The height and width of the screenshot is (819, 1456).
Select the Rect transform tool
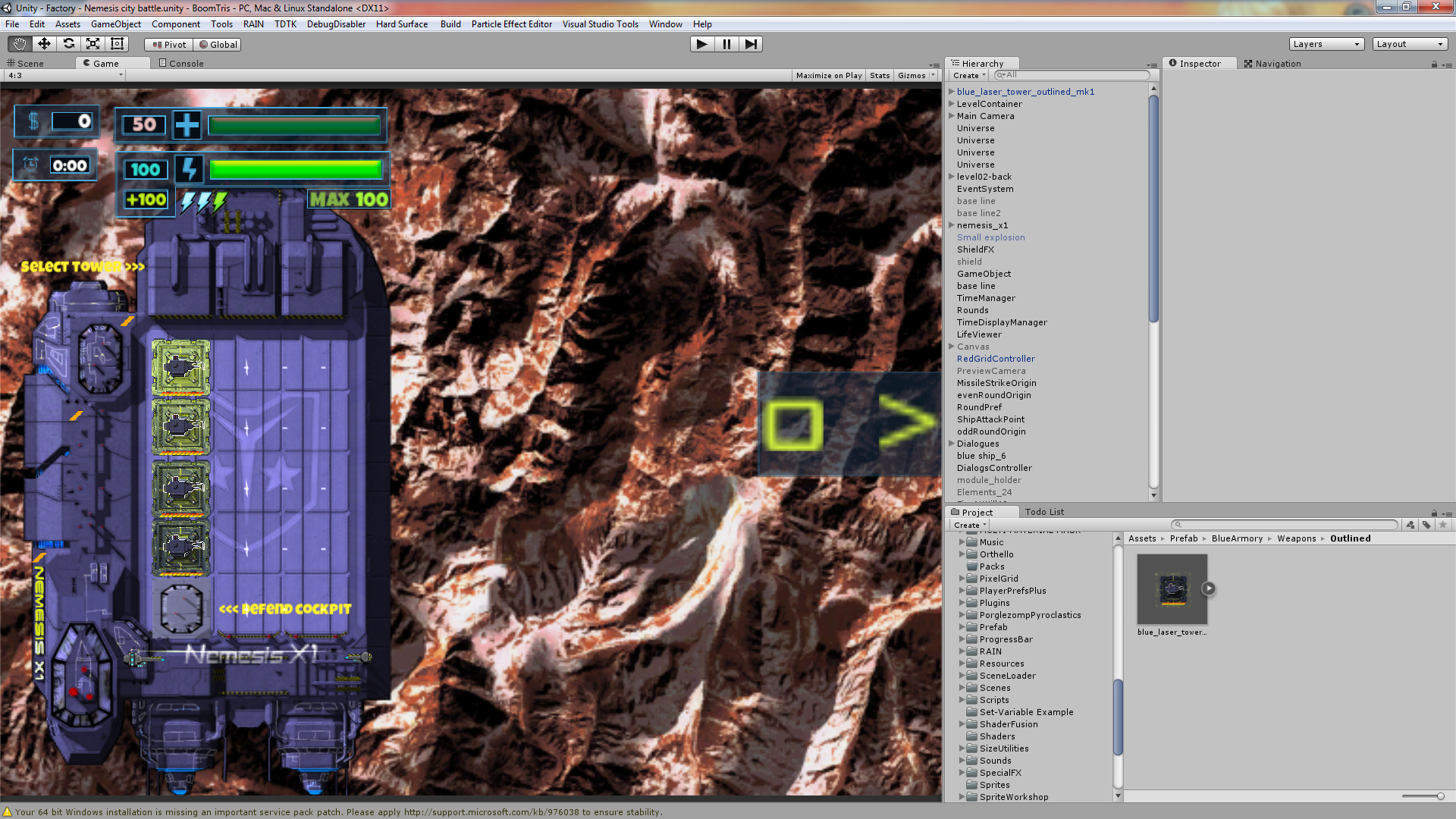[117, 44]
